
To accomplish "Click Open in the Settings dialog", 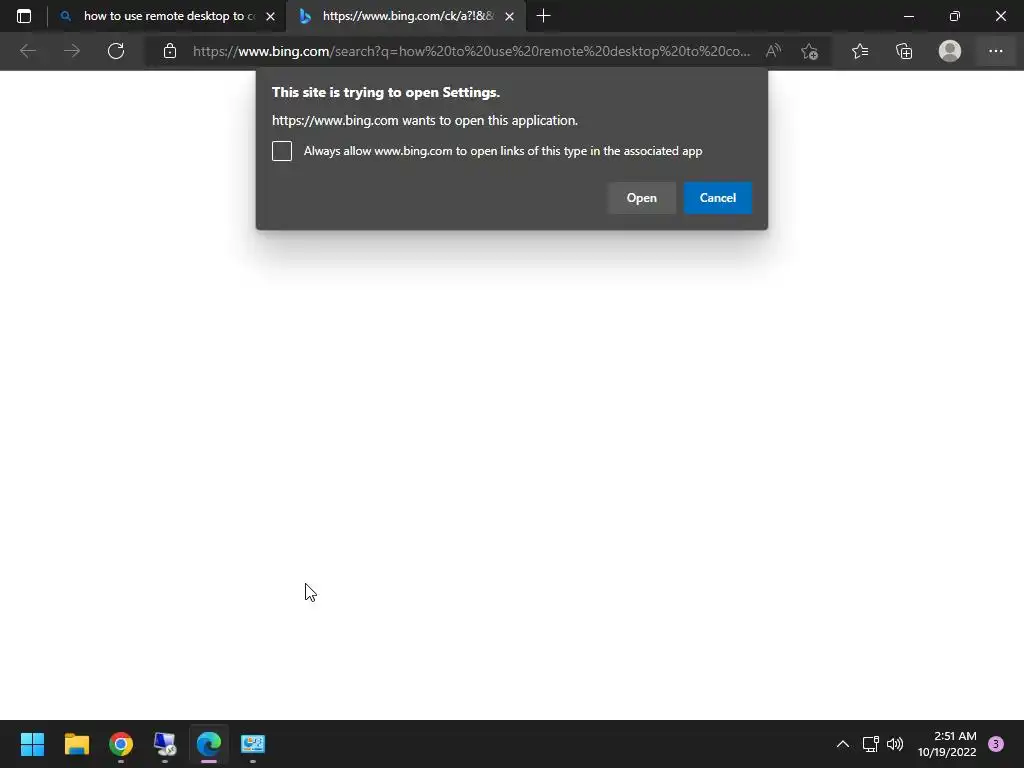I will tap(642, 198).
